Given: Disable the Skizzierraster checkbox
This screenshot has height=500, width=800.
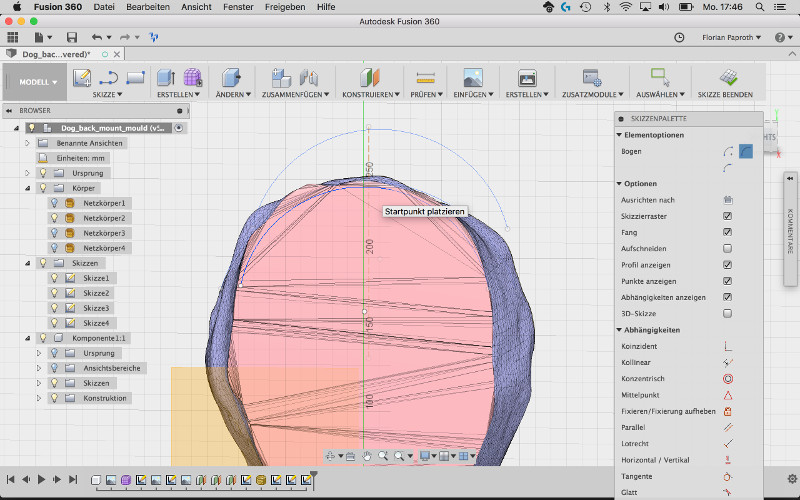Looking at the screenshot, I should pos(727,216).
